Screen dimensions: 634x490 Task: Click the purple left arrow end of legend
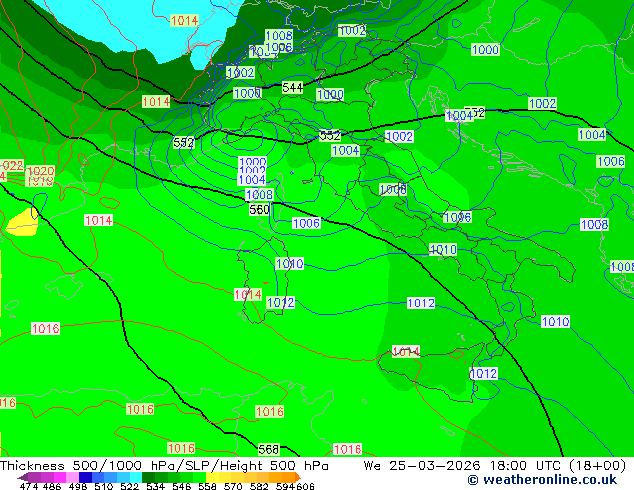coord(23,477)
